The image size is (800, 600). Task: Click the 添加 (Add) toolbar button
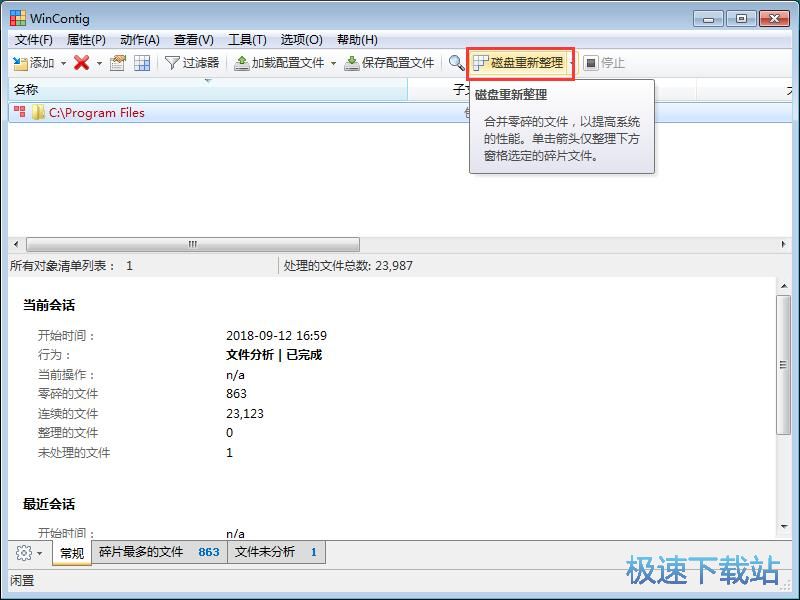[x=33, y=63]
